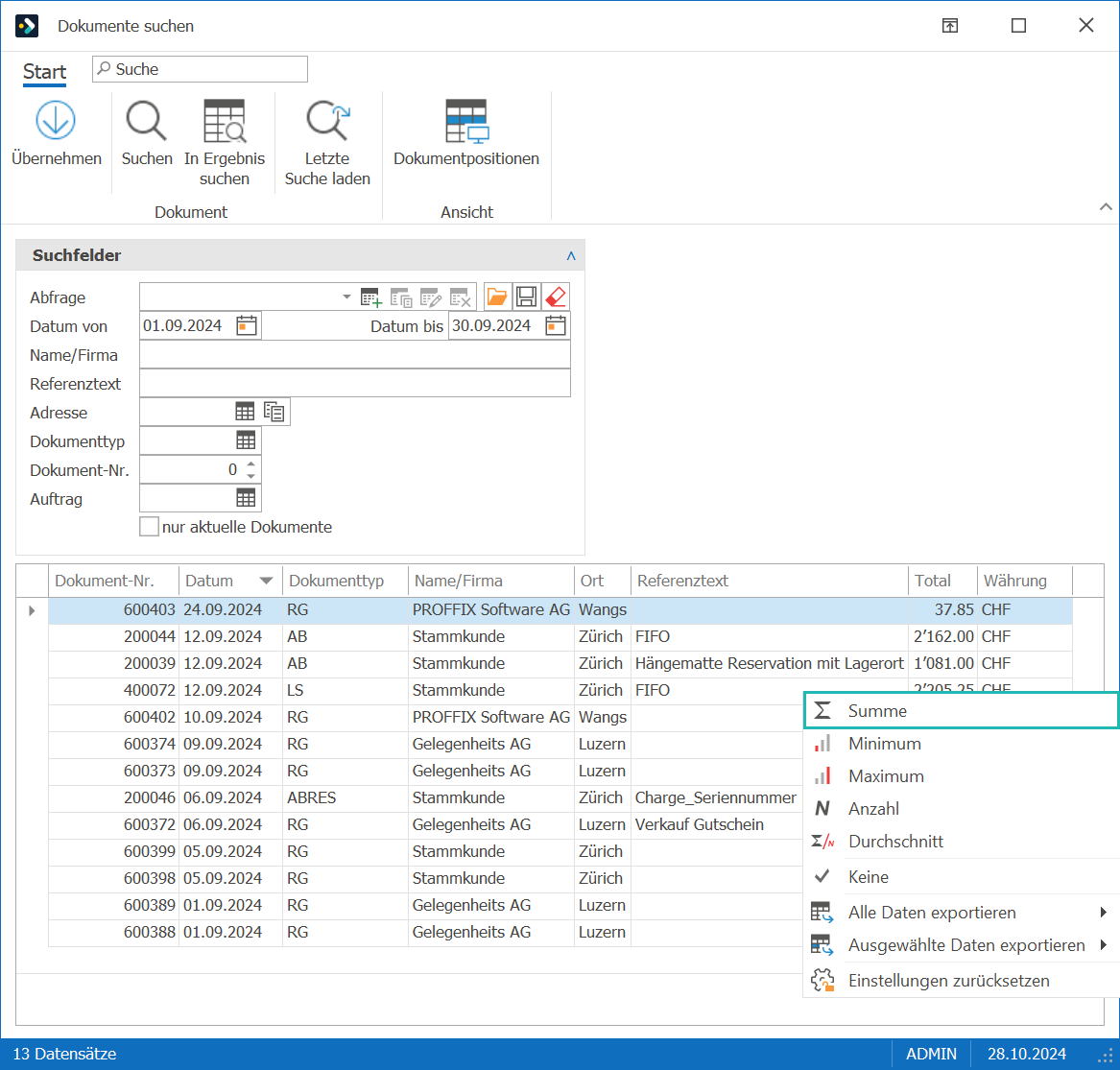
Task: Open the Adresse lookup table icon
Action: click(x=245, y=412)
